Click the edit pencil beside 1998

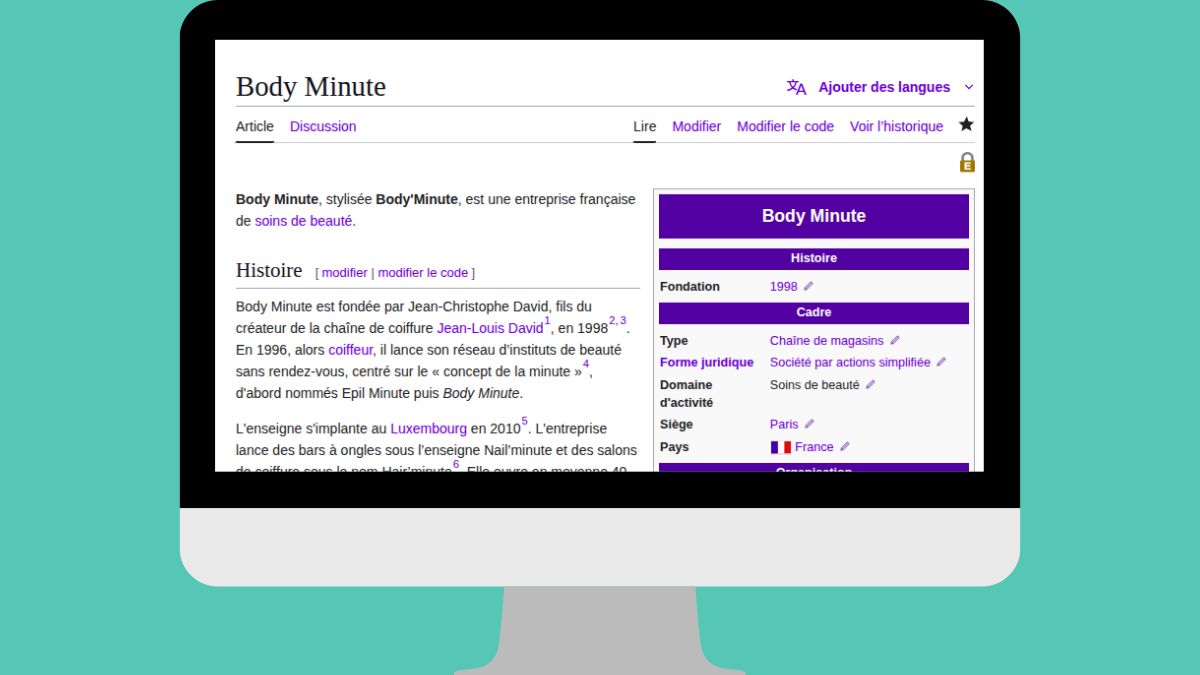(809, 286)
